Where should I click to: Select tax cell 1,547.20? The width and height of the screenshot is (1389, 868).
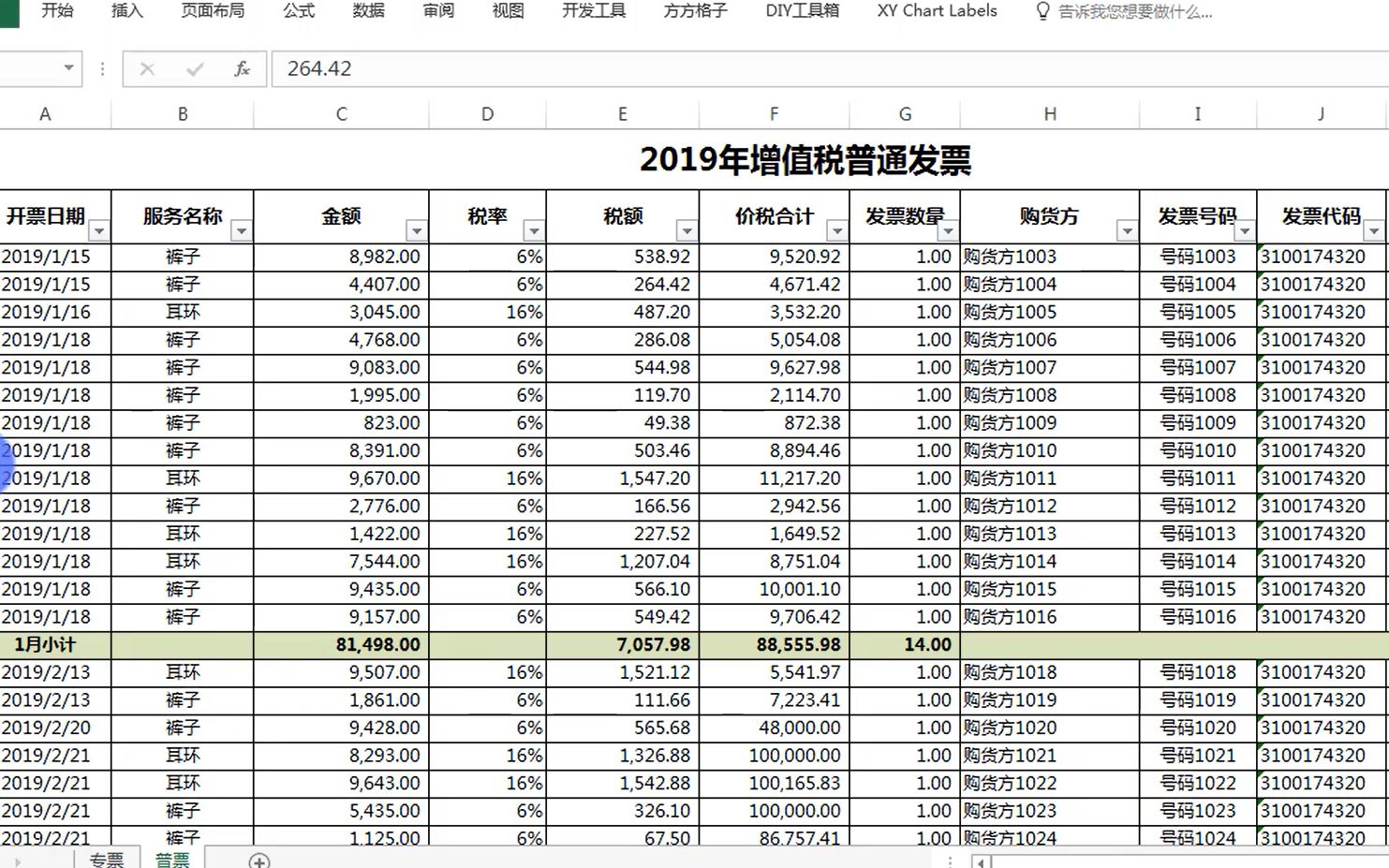(x=622, y=478)
